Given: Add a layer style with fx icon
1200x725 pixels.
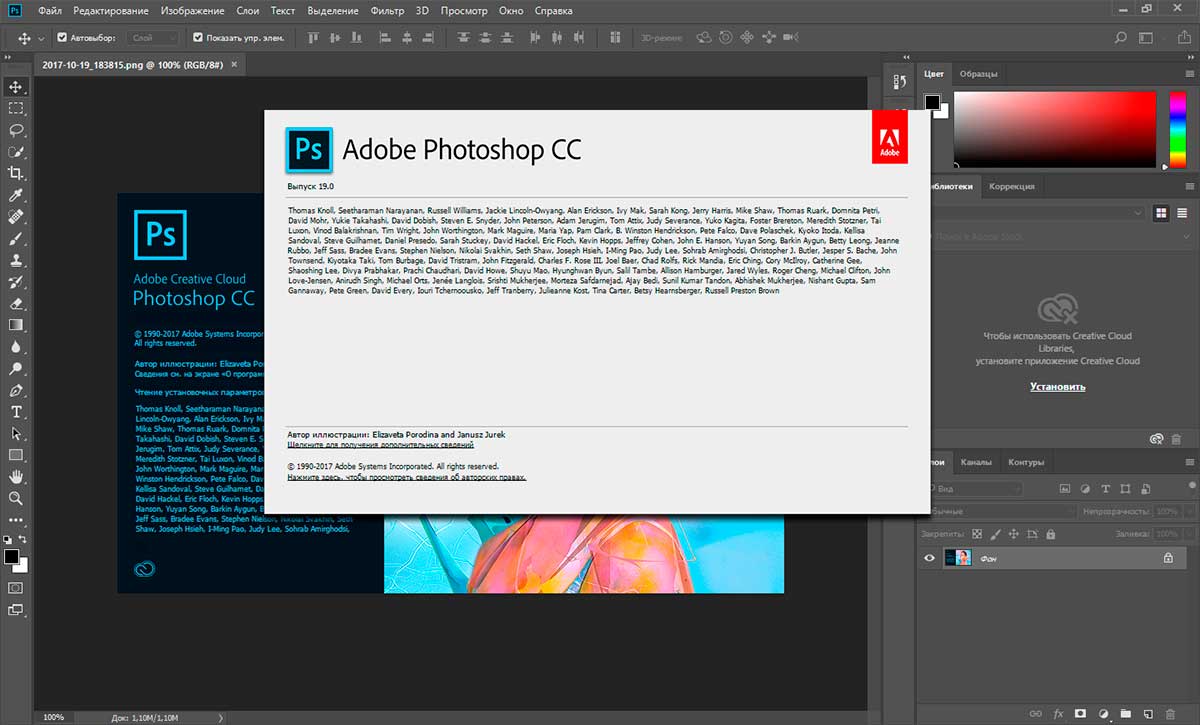Looking at the screenshot, I should click(1057, 714).
